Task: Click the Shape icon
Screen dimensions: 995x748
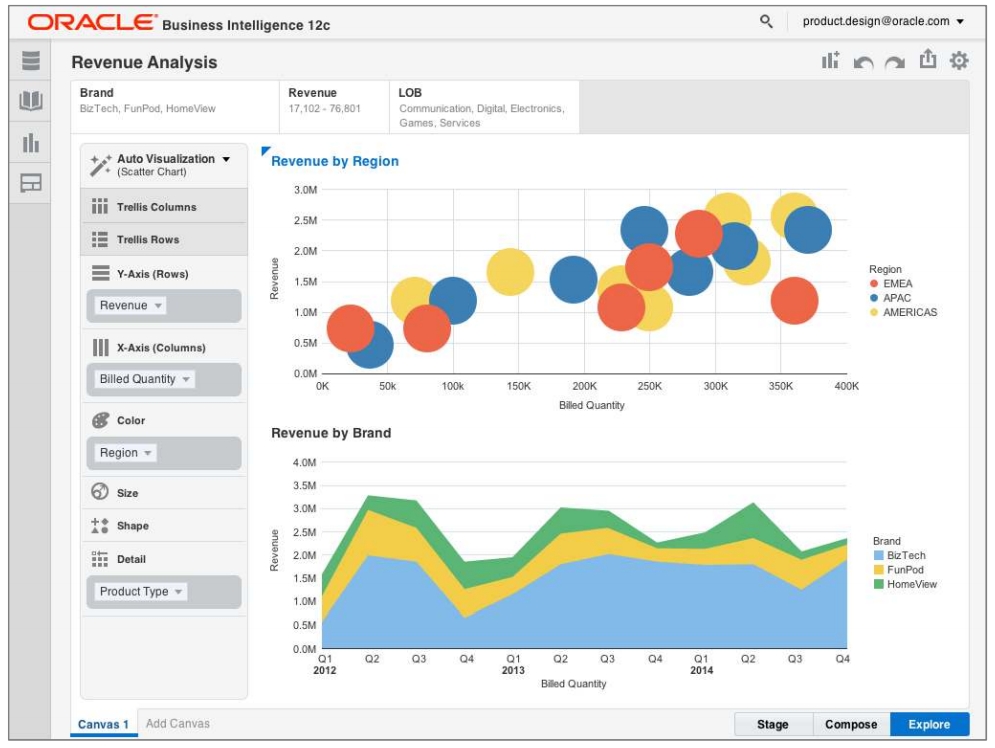Action: tap(100, 525)
